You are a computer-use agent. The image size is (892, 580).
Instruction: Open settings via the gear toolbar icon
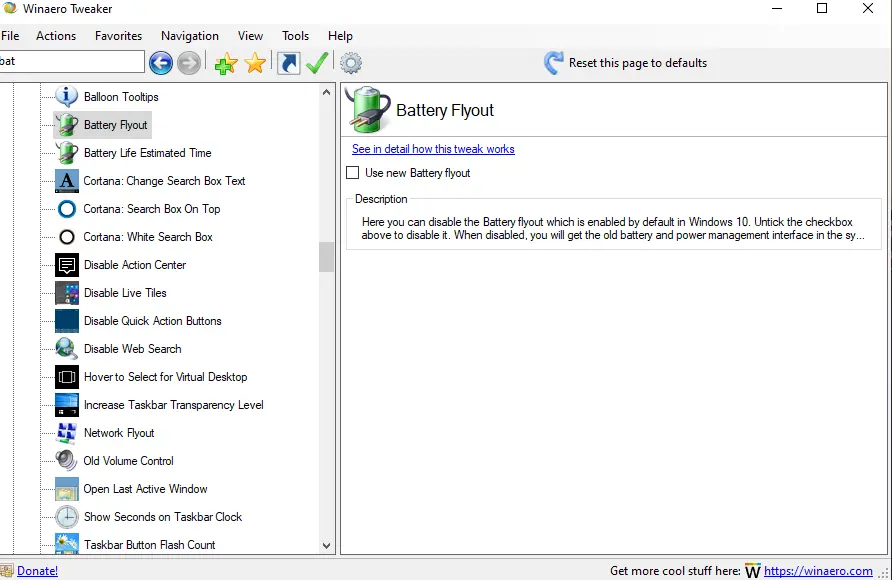[x=351, y=63]
